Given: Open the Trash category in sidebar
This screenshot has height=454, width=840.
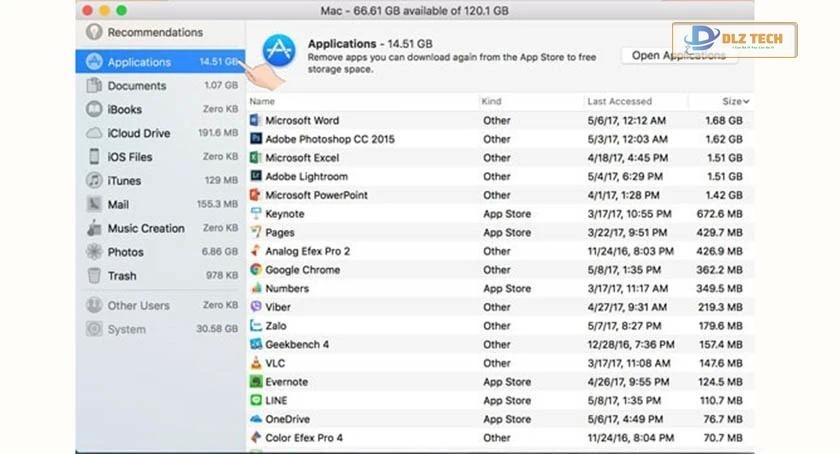Looking at the screenshot, I should click(122, 276).
